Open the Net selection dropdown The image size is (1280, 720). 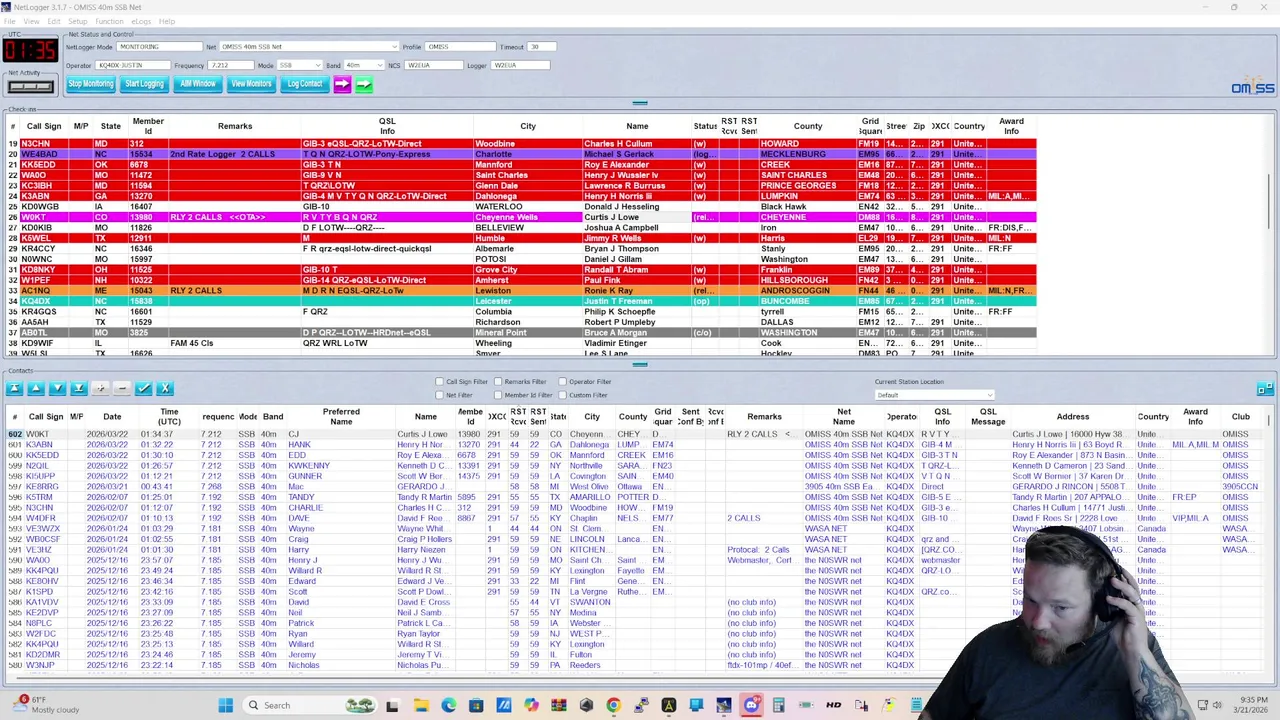(308, 47)
